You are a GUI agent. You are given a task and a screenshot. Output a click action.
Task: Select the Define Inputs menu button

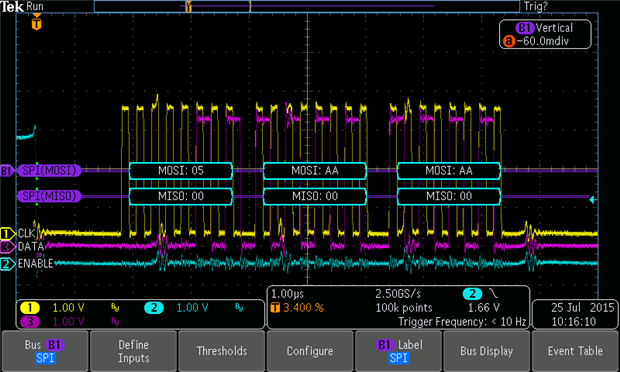(133, 351)
